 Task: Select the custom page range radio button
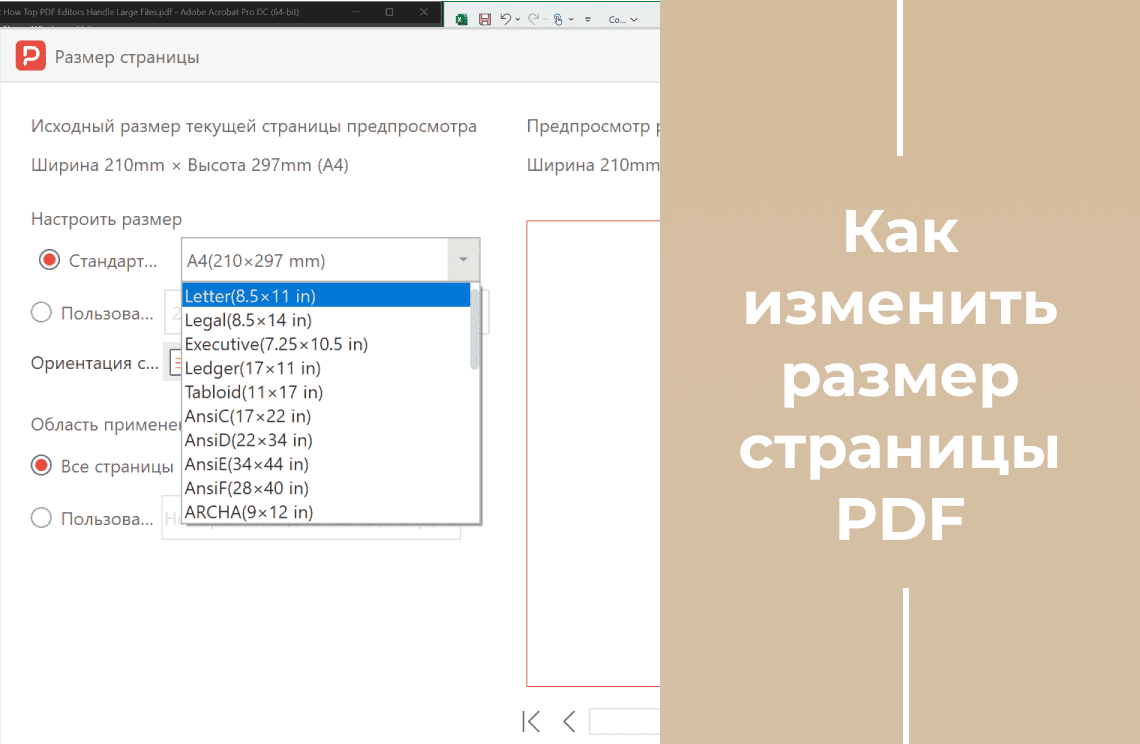click(x=42, y=518)
